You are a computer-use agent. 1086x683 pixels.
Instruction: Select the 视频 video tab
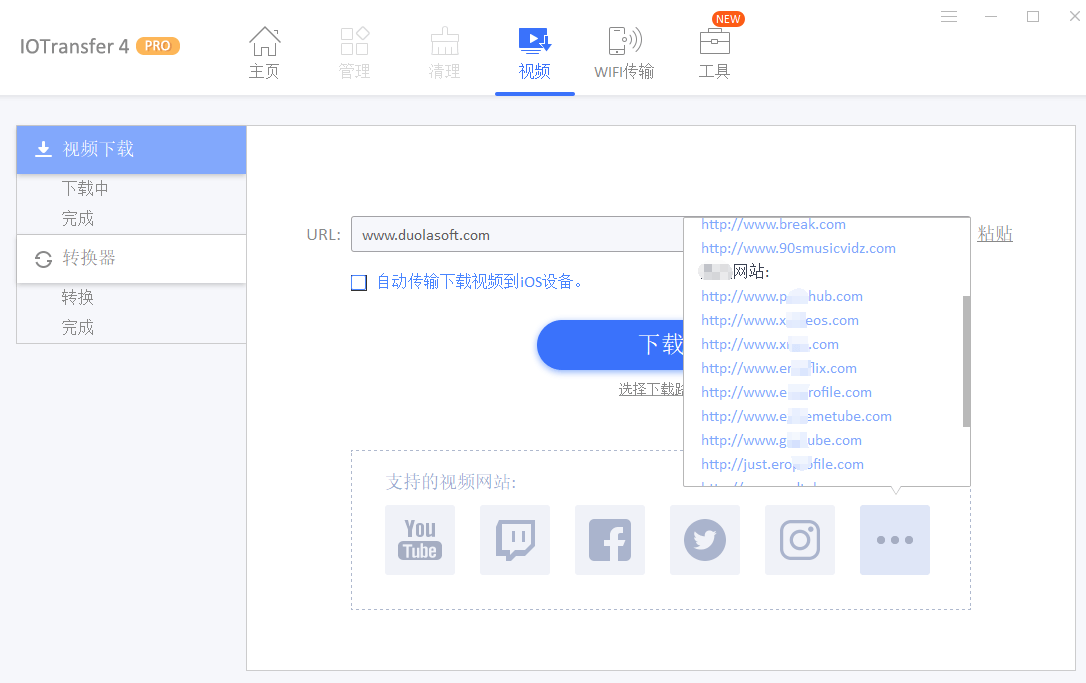pos(535,53)
